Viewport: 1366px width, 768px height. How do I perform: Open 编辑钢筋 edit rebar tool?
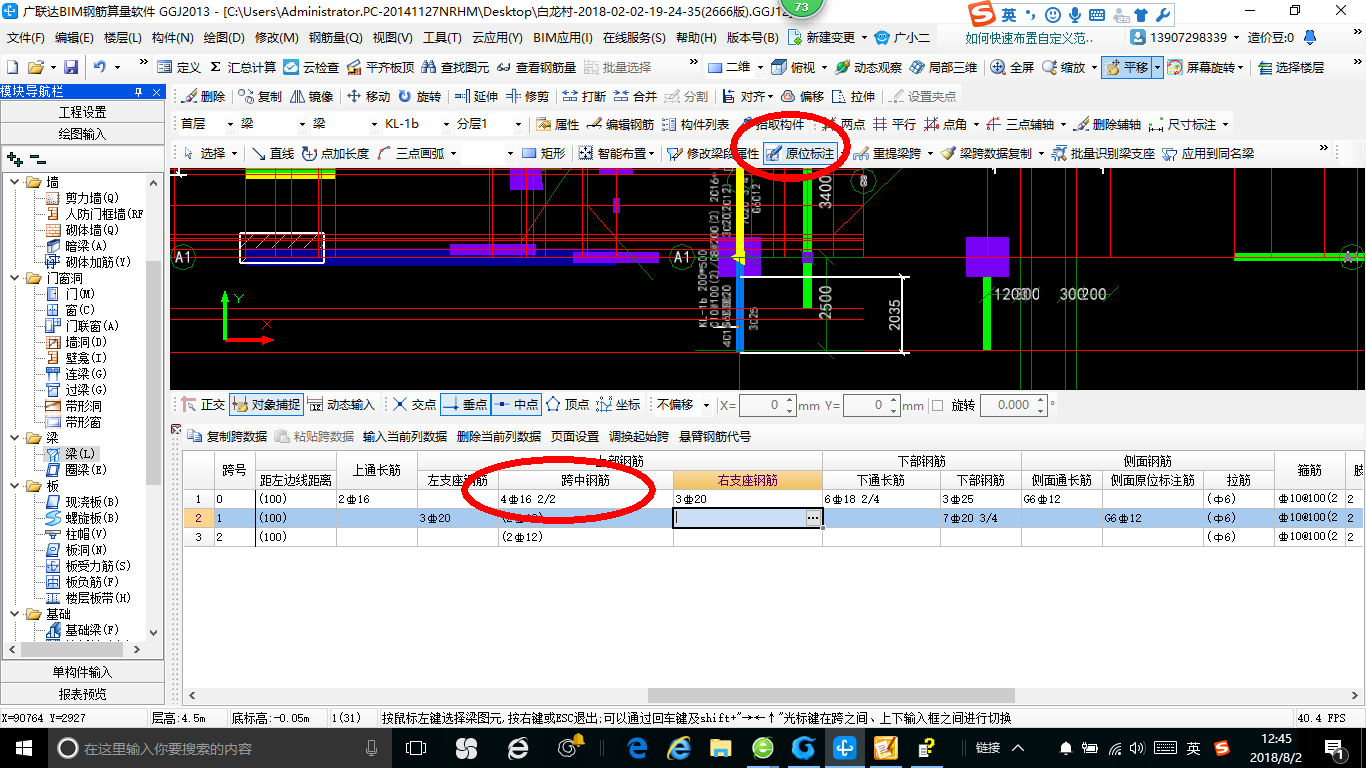pos(621,124)
